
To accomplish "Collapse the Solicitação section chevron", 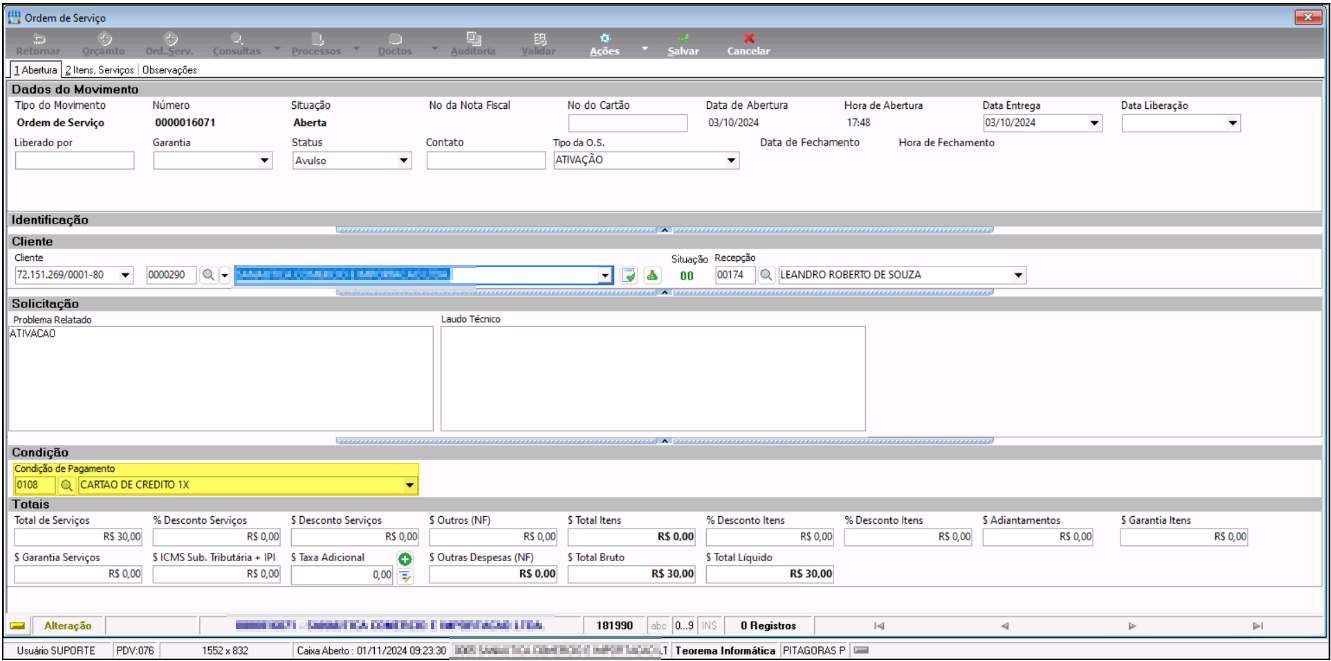I will click(664, 440).
